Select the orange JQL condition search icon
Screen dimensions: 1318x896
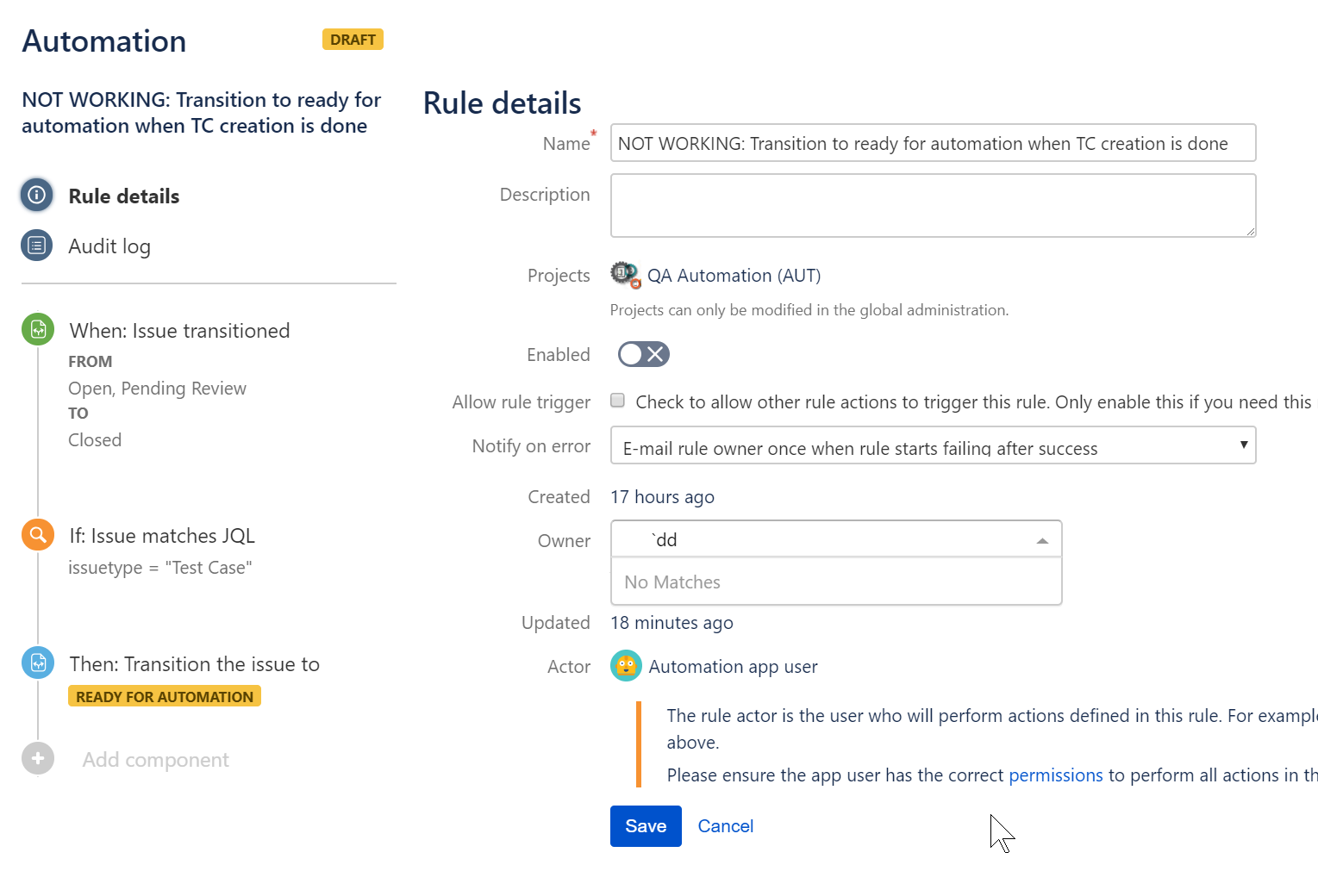pos(38,534)
